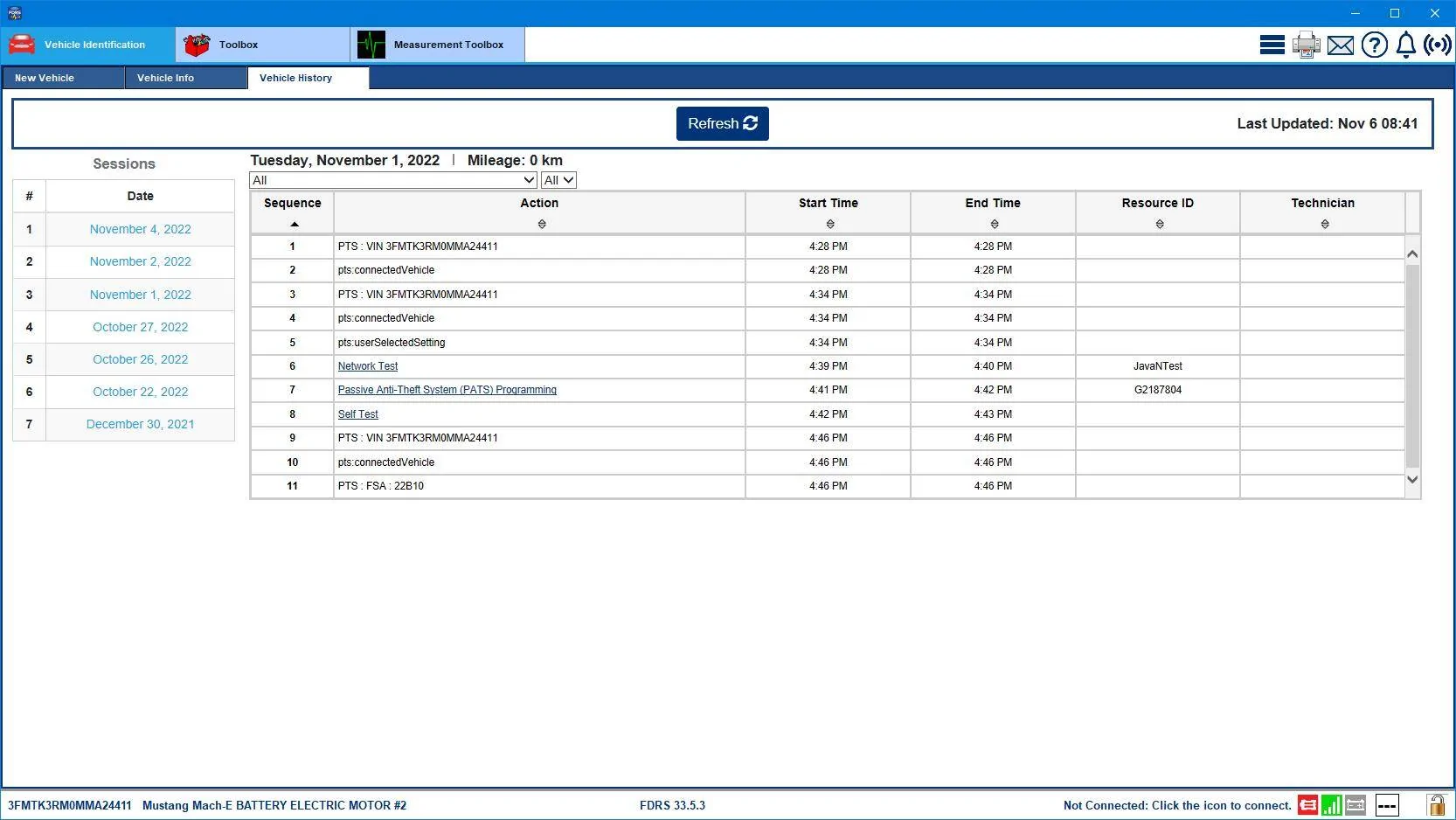
Task: Click the padlock icon in status bar
Action: (1436, 804)
